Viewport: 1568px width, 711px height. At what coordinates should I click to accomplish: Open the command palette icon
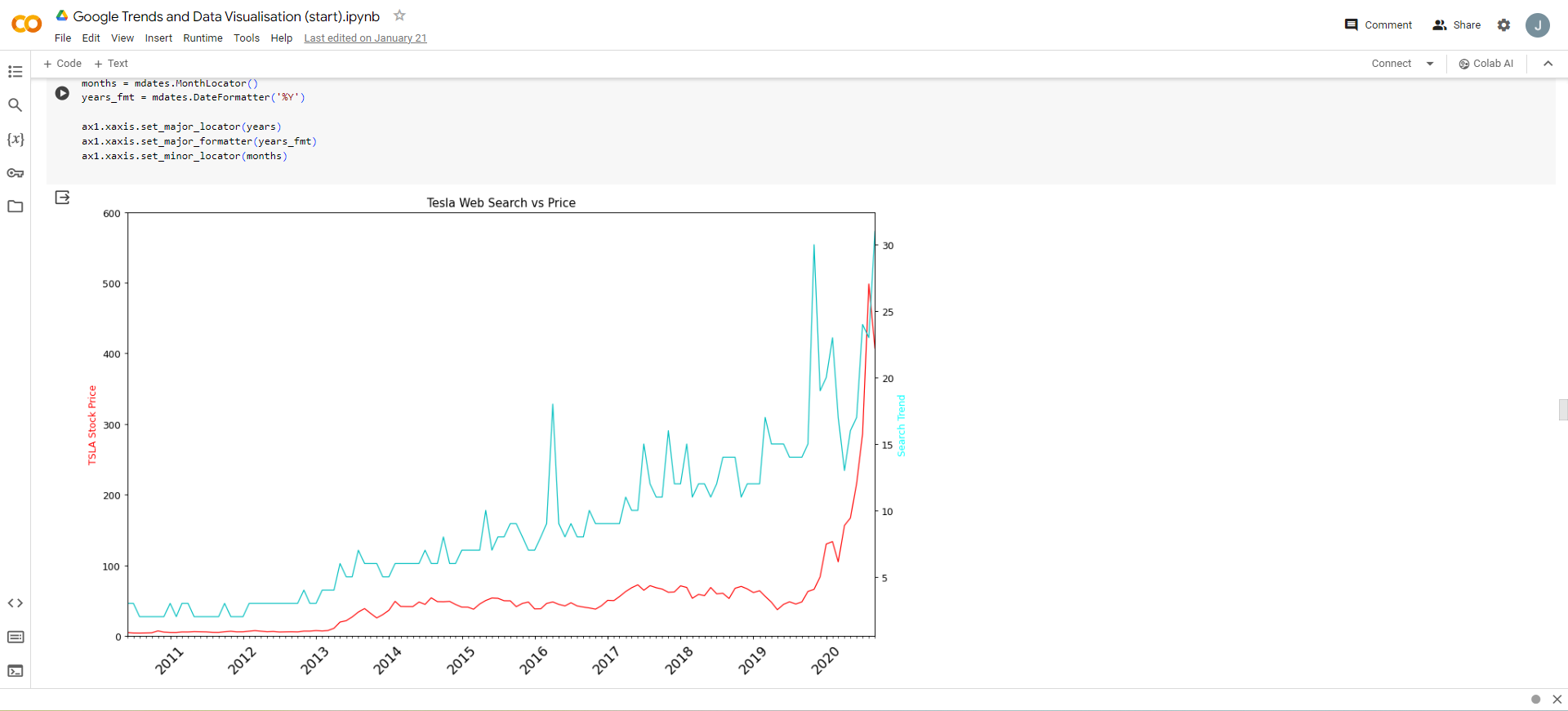(15, 637)
